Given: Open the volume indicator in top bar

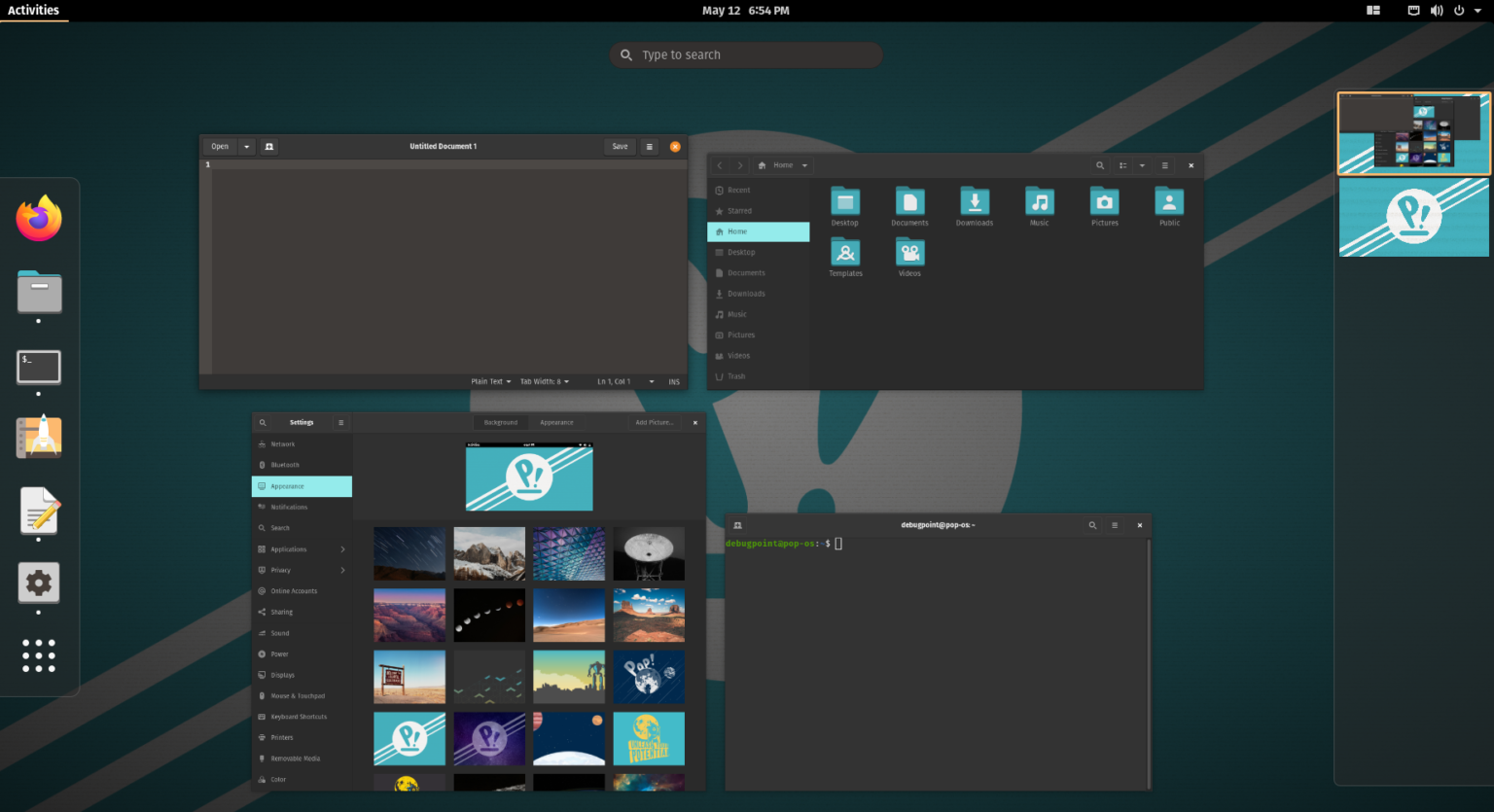Looking at the screenshot, I should [1437, 11].
